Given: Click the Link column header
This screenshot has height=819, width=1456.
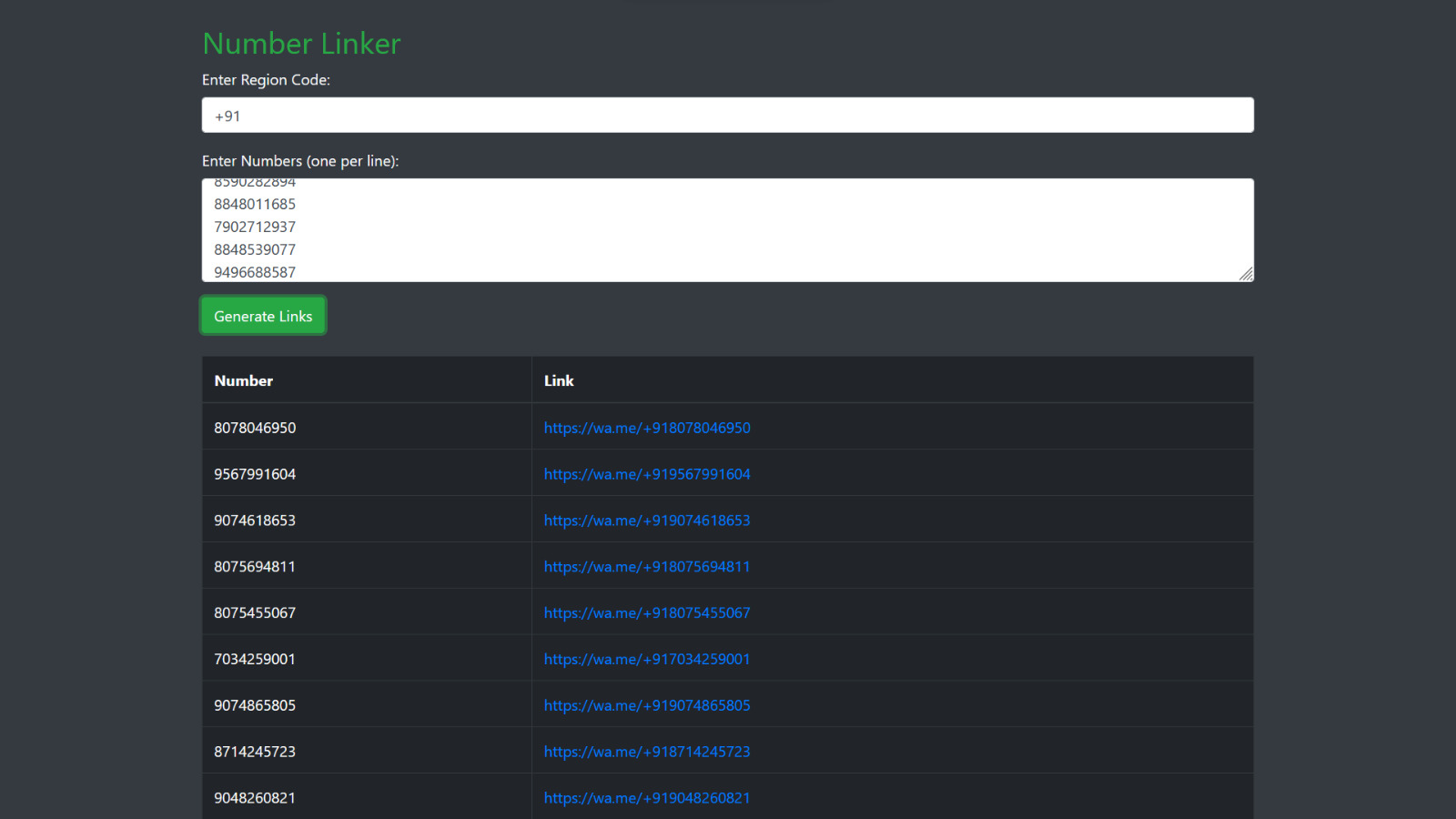Looking at the screenshot, I should [x=558, y=380].
